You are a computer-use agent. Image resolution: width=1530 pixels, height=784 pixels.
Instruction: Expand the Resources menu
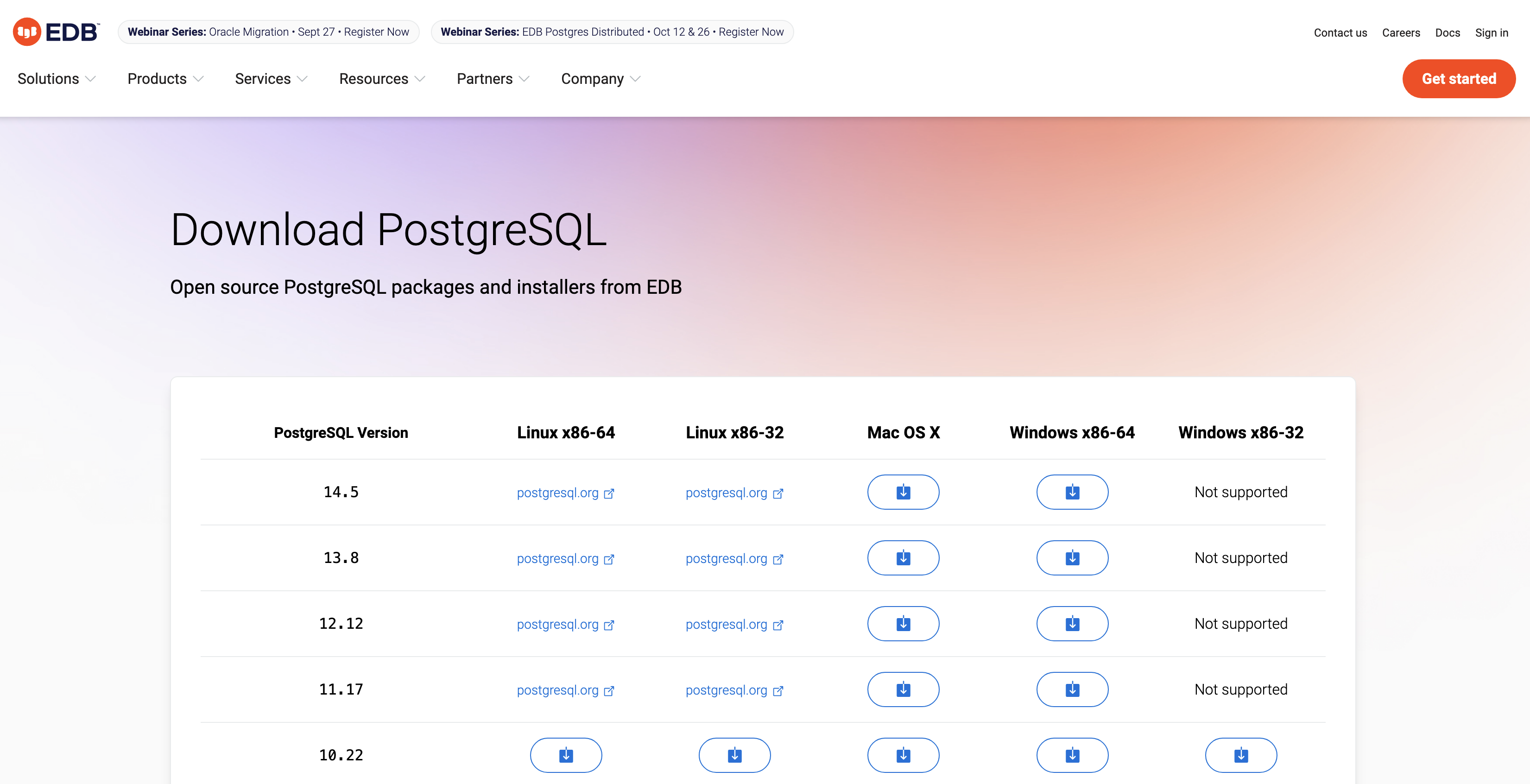(383, 79)
